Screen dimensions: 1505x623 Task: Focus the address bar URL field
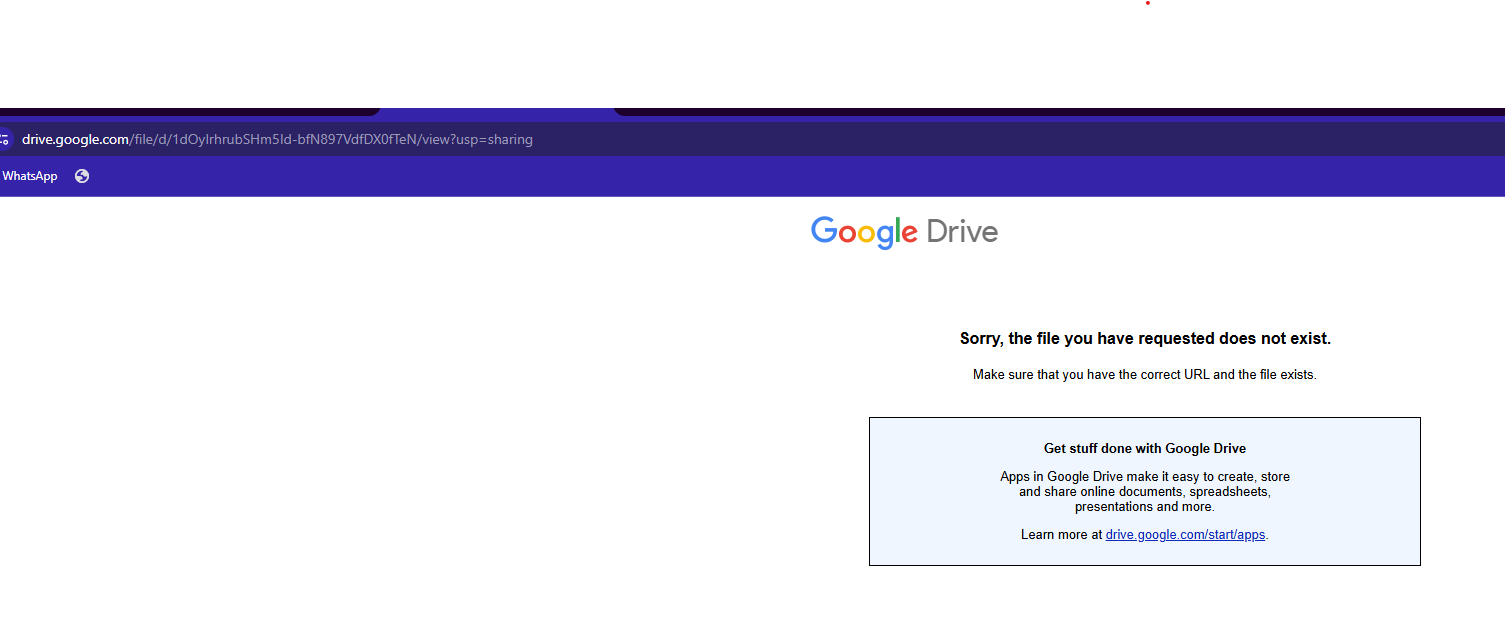click(x=800, y=139)
